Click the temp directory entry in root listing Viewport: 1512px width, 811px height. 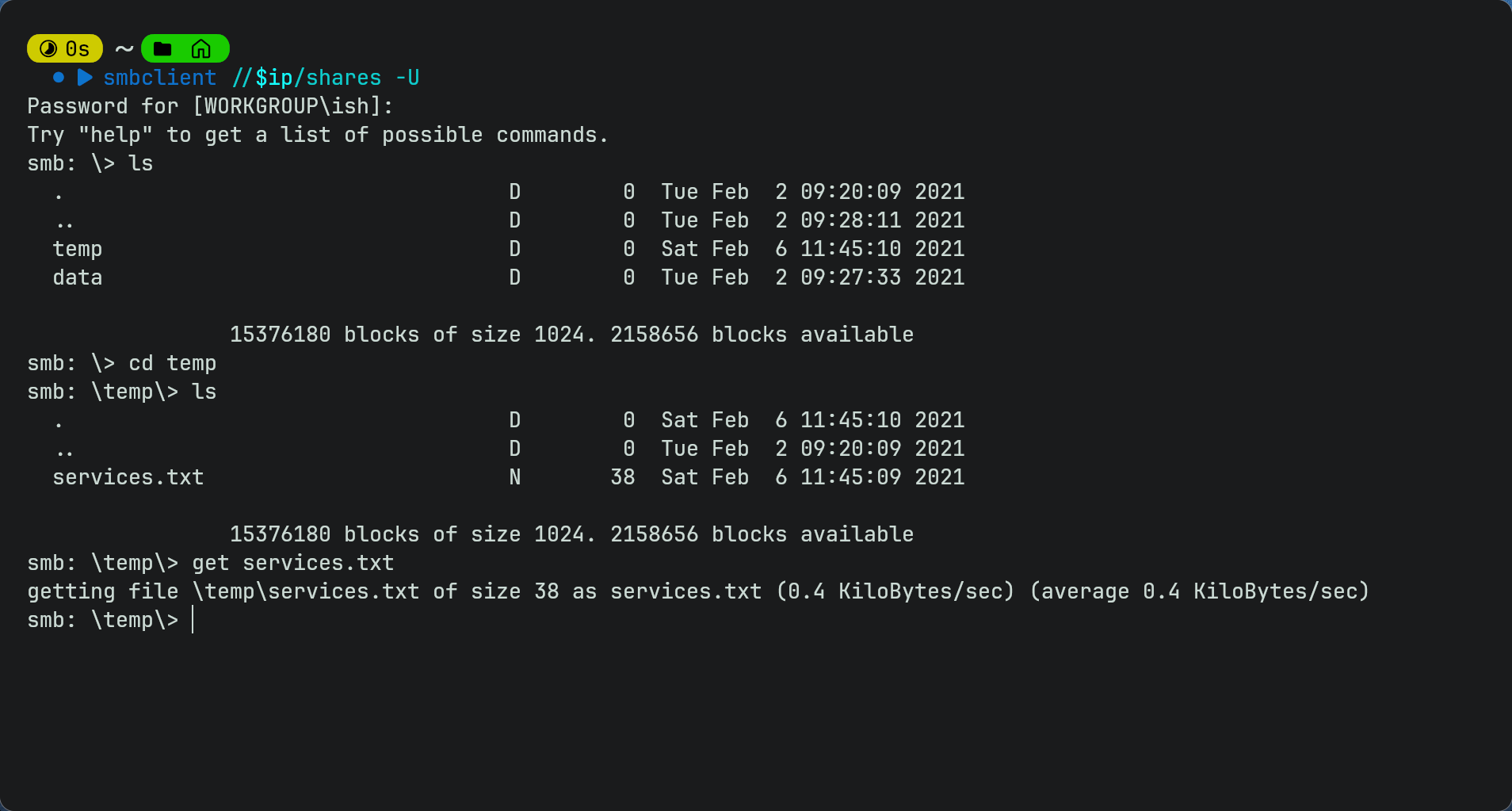(78, 249)
